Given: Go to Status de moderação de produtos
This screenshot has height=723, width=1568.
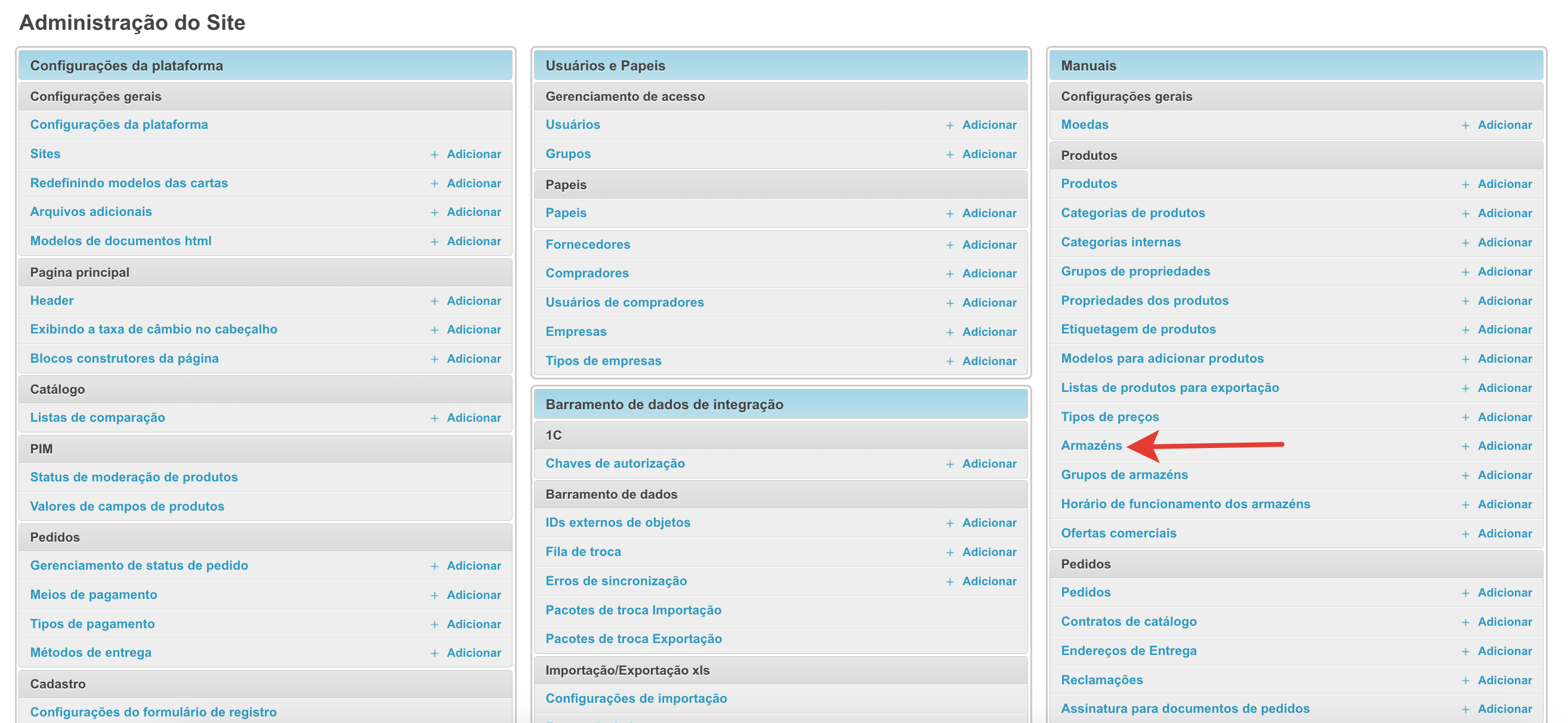Looking at the screenshot, I should 134,477.
